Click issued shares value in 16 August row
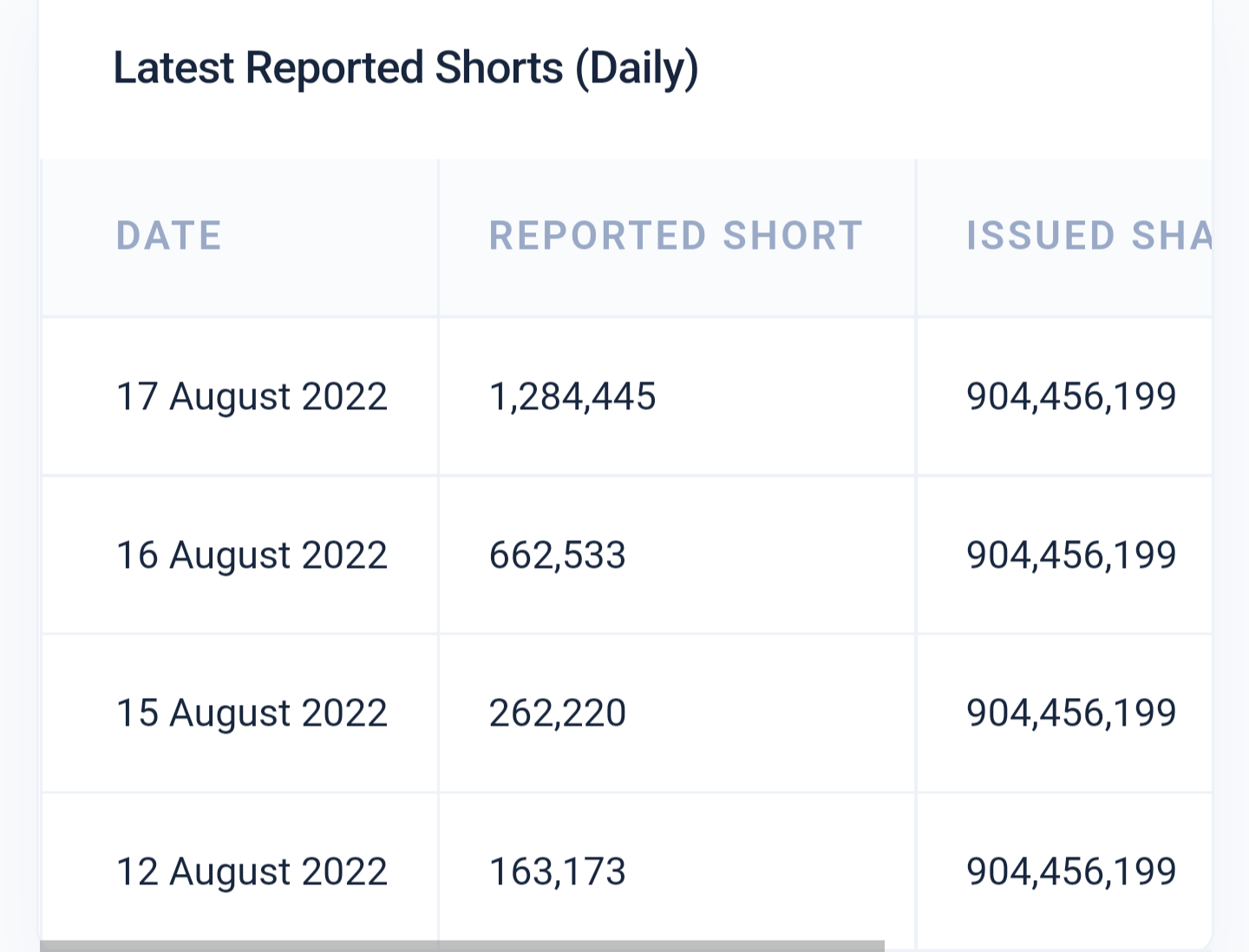The image size is (1249, 952). coord(1071,556)
